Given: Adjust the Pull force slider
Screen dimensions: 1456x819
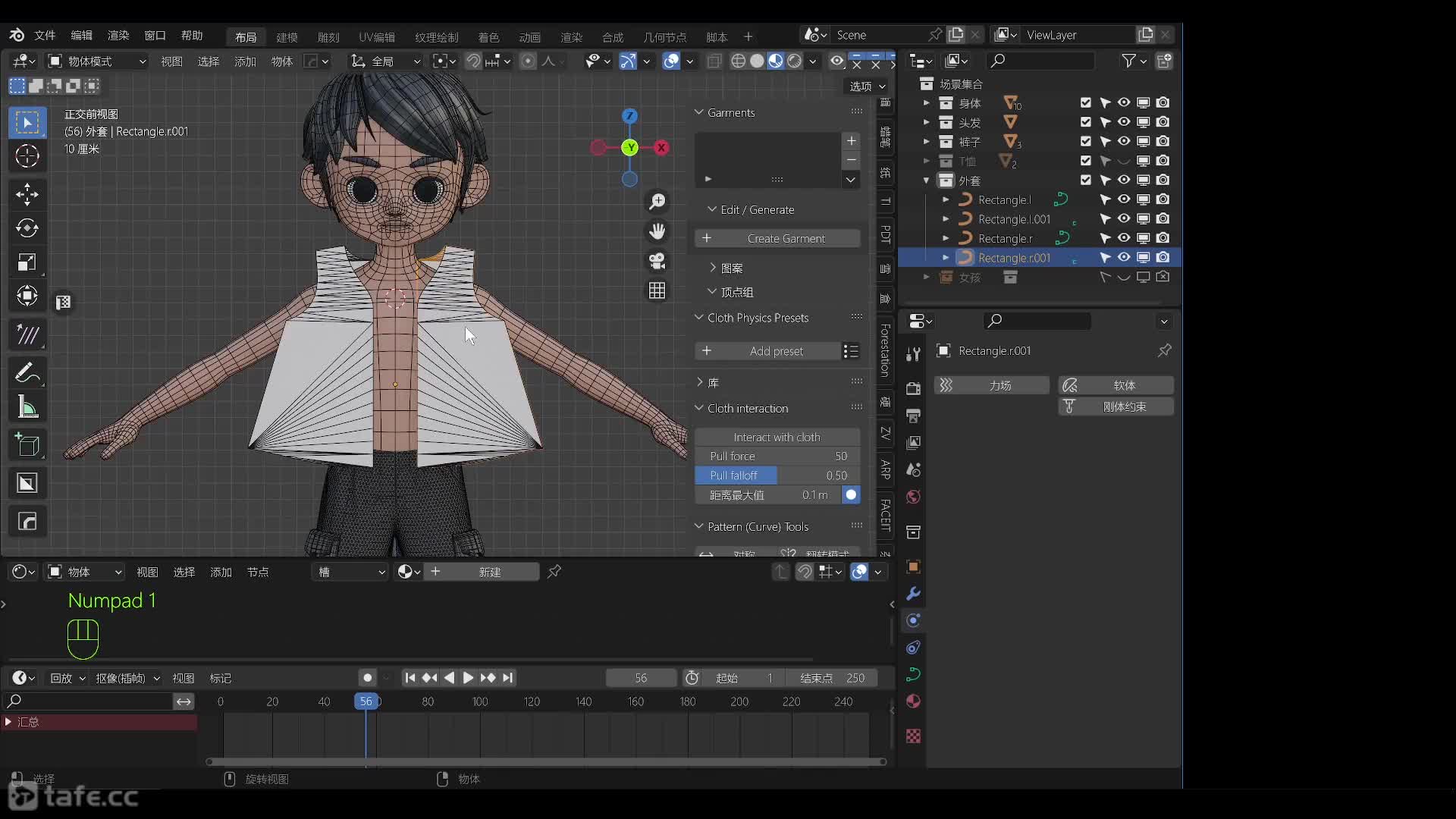Looking at the screenshot, I should click(x=777, y=457).
